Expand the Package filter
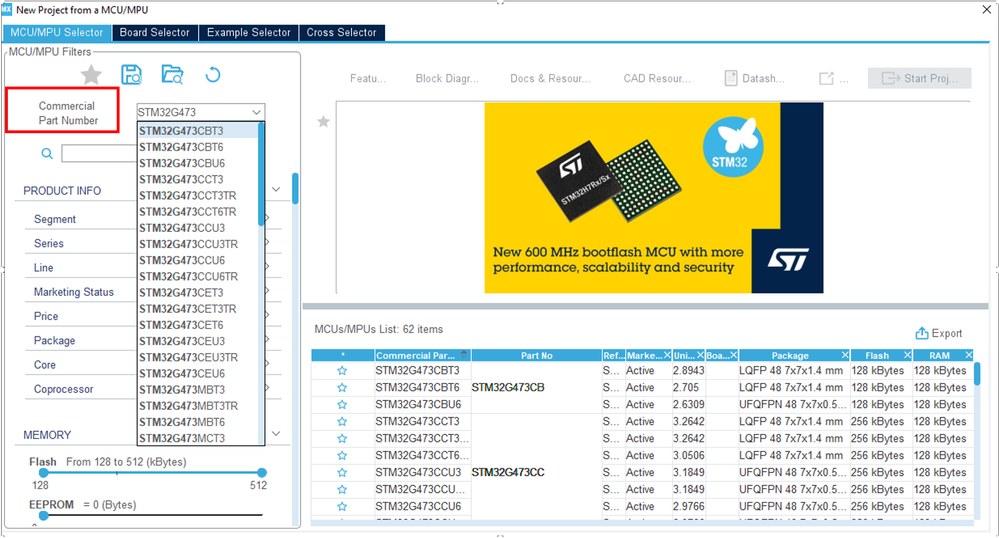Image resolution: width=999 pixels, height=538 pixels. pyautogui.click(x=55, y=340)
